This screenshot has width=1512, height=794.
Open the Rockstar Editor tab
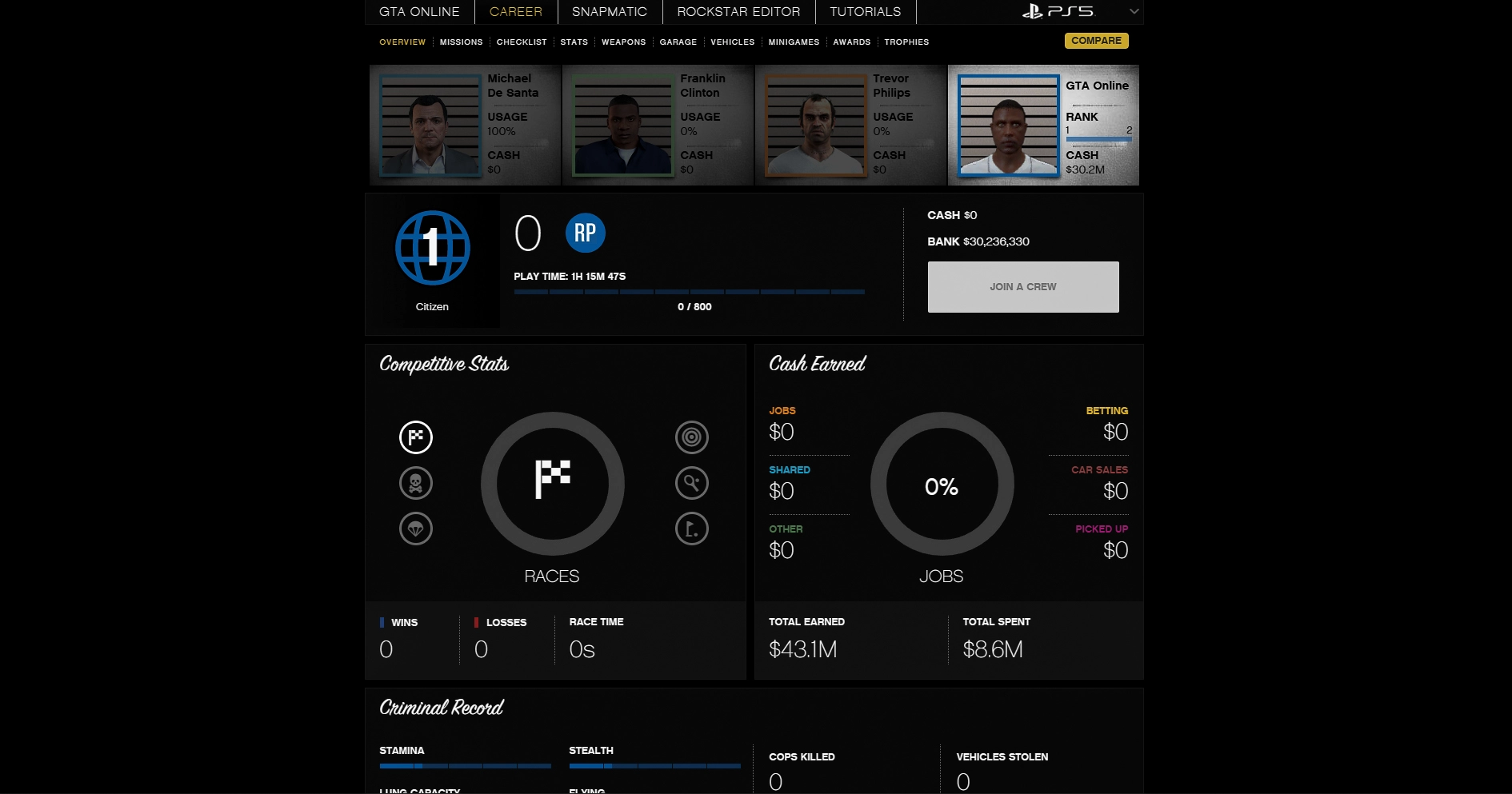click(x=738, y=12)
